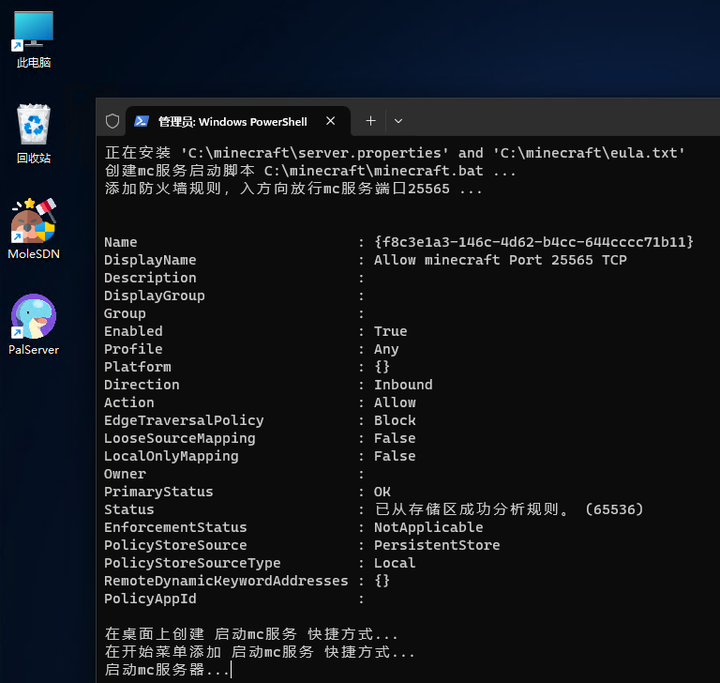Click the DisplayName value 'Allow minecraft Port 25565 TCP'
Image resolution: width=720 pixels, height=683 pixels.
pyautogui.click(x=500, y=260)
